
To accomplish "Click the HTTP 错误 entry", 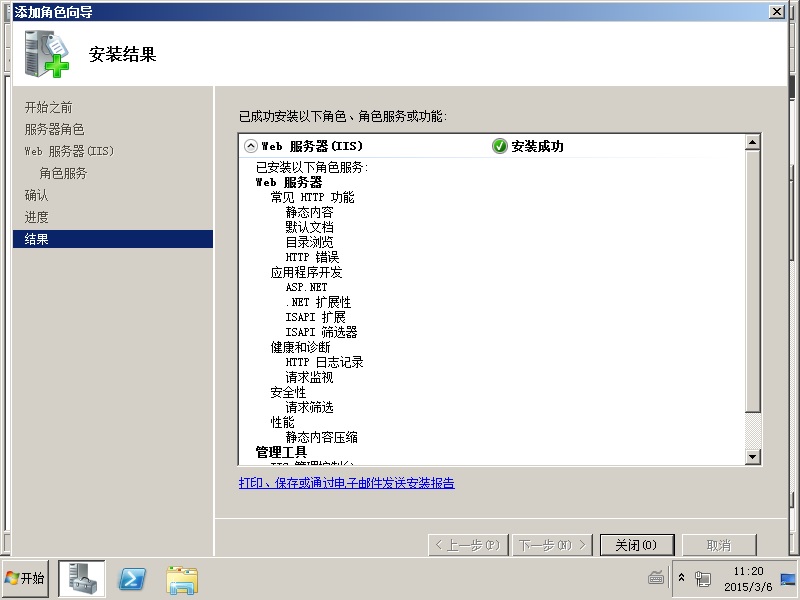I will (x=312, y=257).
